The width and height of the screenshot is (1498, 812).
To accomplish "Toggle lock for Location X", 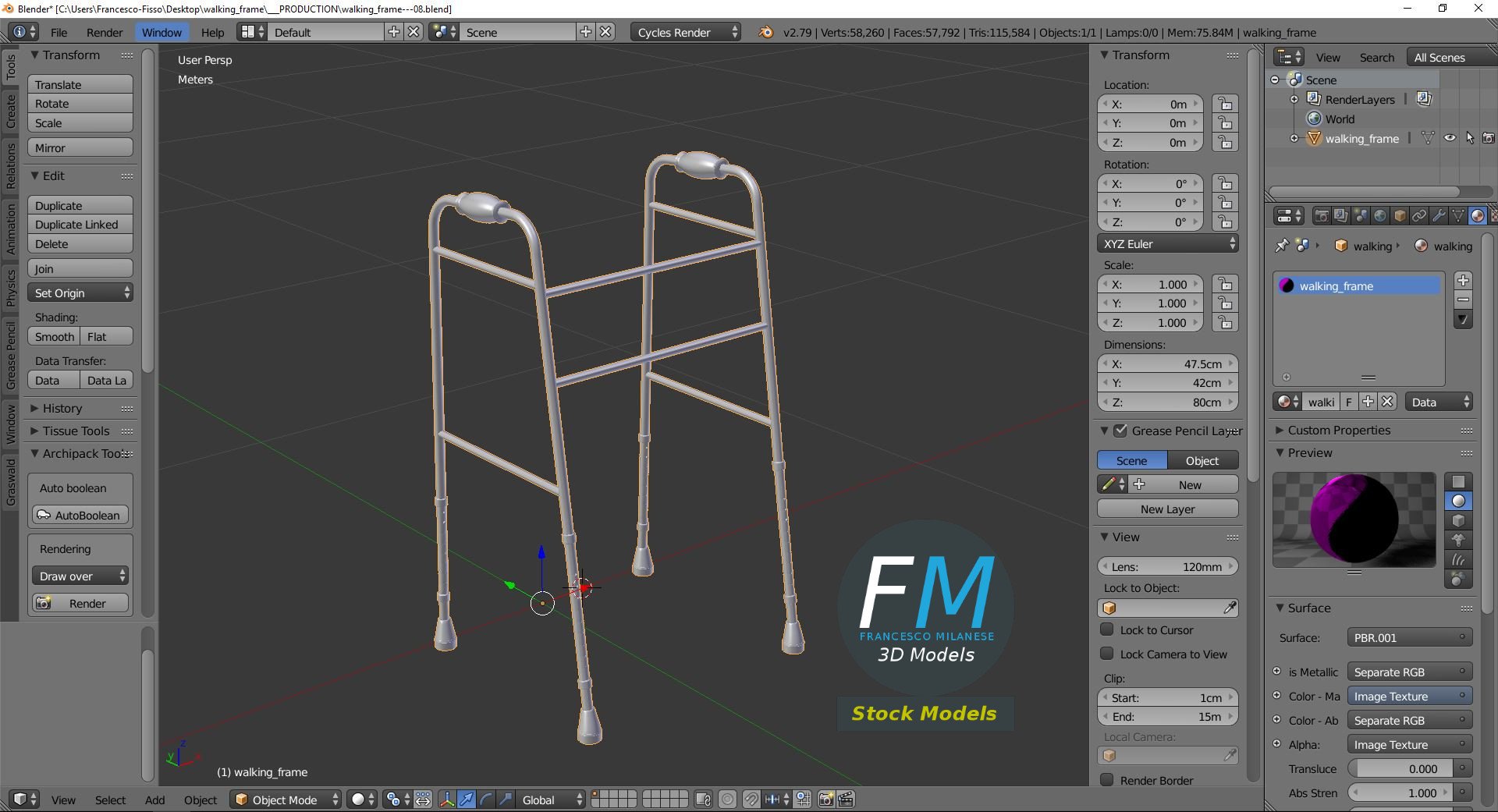I will [1226, 105].
